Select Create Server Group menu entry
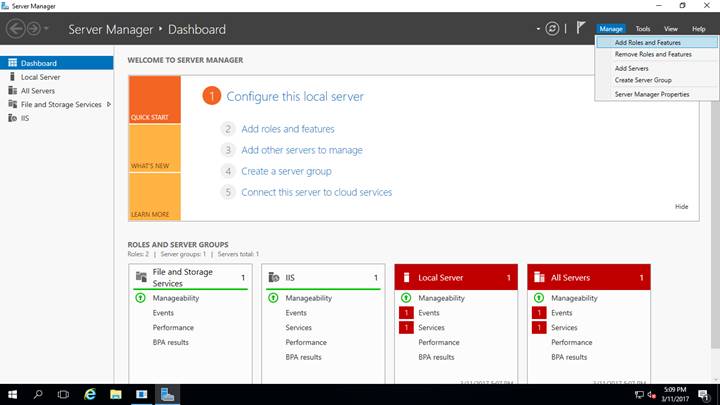 tap(657, 80)
